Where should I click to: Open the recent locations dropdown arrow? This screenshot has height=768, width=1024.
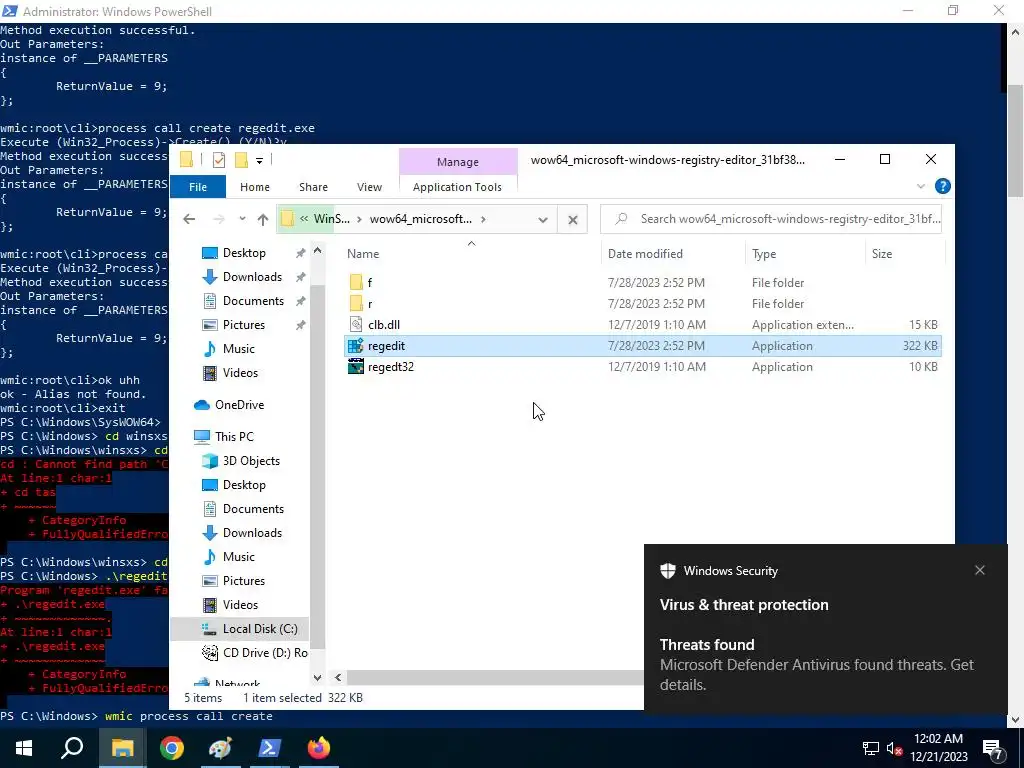tap(242, 219)
